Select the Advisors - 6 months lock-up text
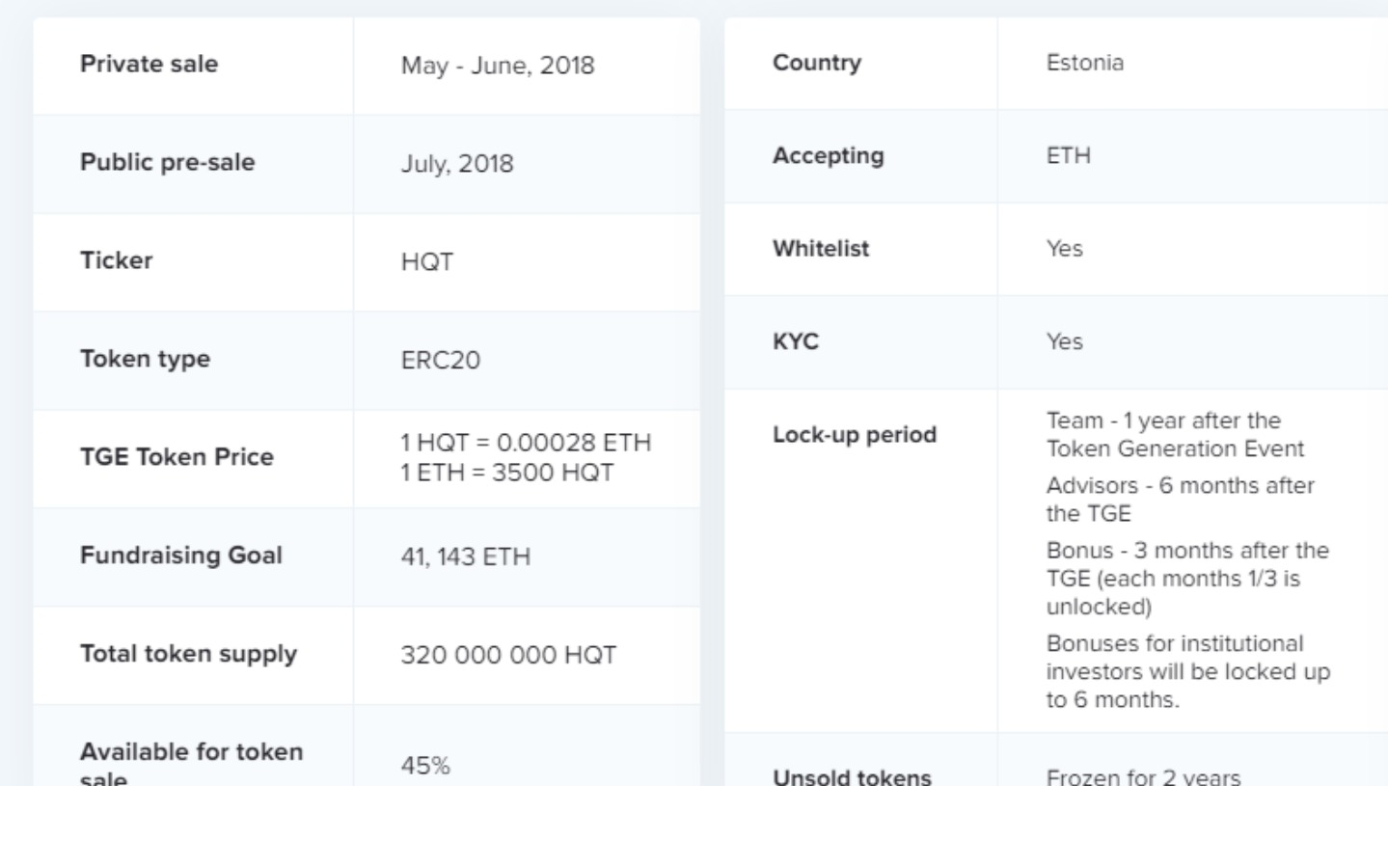This screenshot has width=1388, height=868. (1181, 500)
